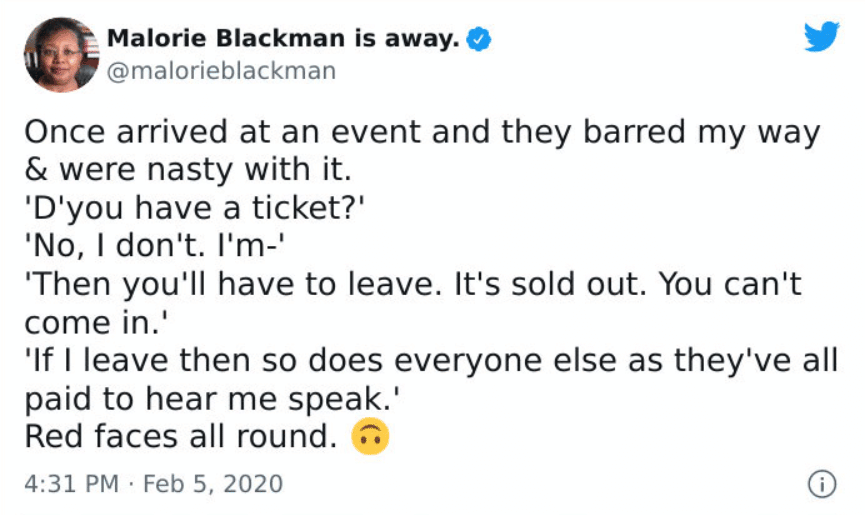Viewport: 865px width, 515px height.
Task: Click the Twitter bird logo
Action: [821, 36]
